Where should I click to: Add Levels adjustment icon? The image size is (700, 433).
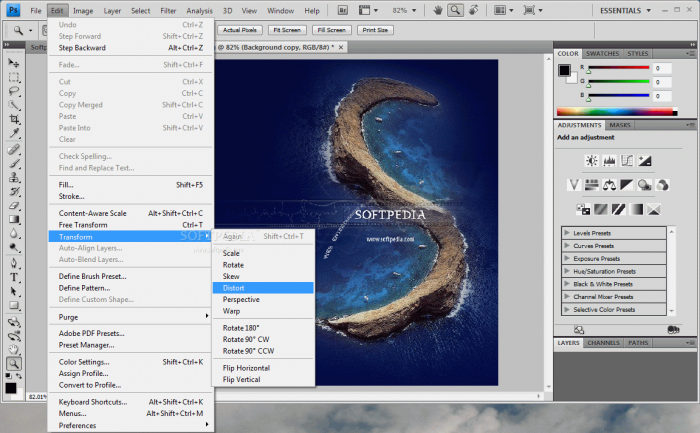tap(609, 161)
